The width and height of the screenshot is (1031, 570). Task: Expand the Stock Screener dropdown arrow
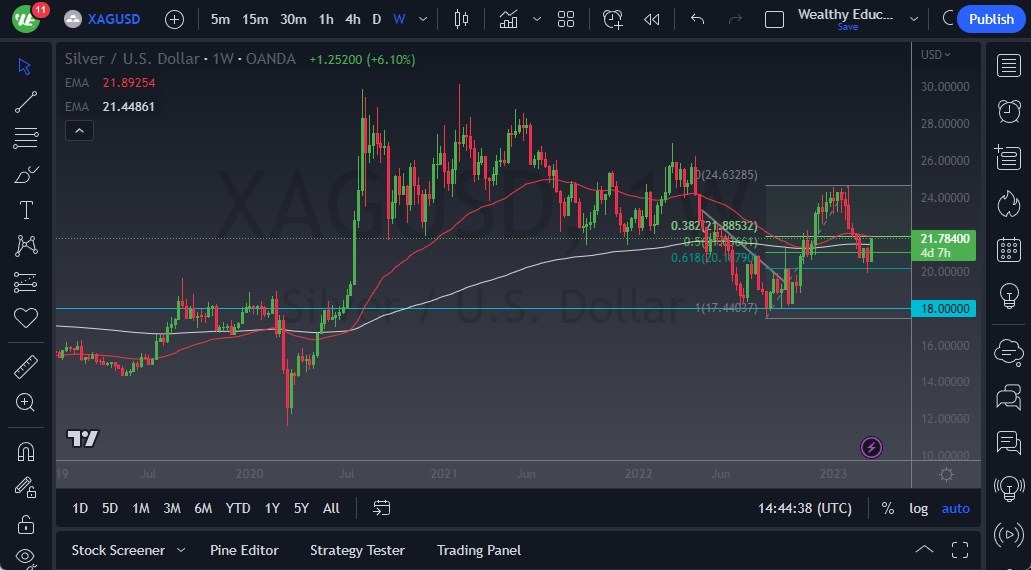(x=181, y=550)
